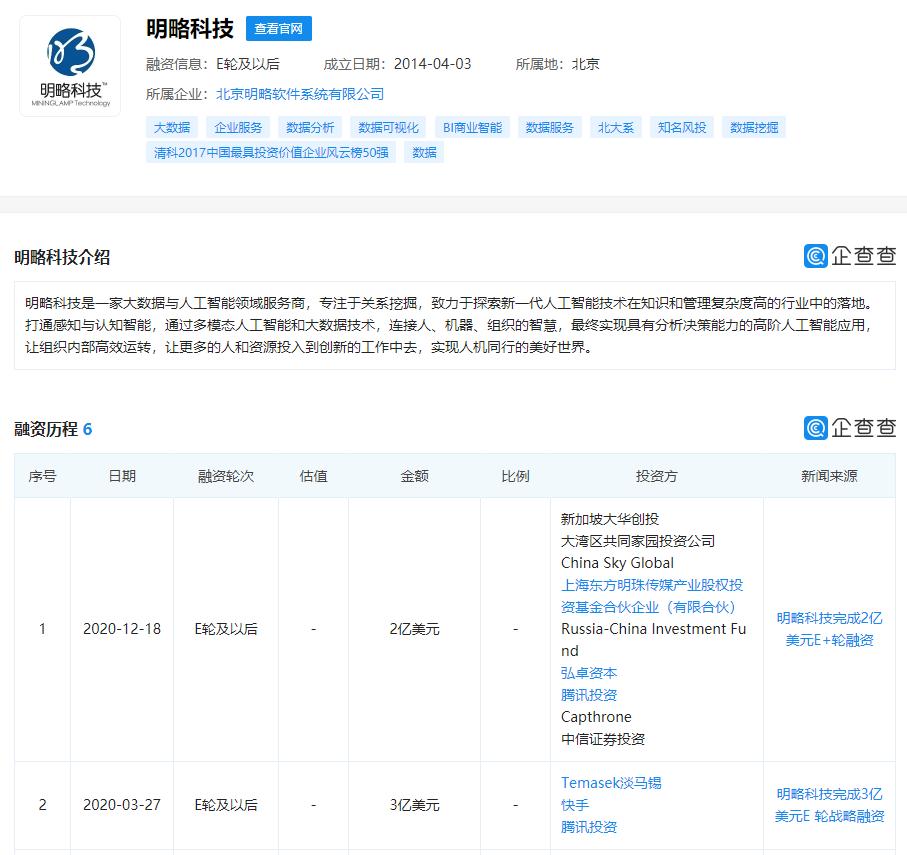907x855 pixels.
Task: Click the date cell 2020-03-27
Action: click(122, 805)
